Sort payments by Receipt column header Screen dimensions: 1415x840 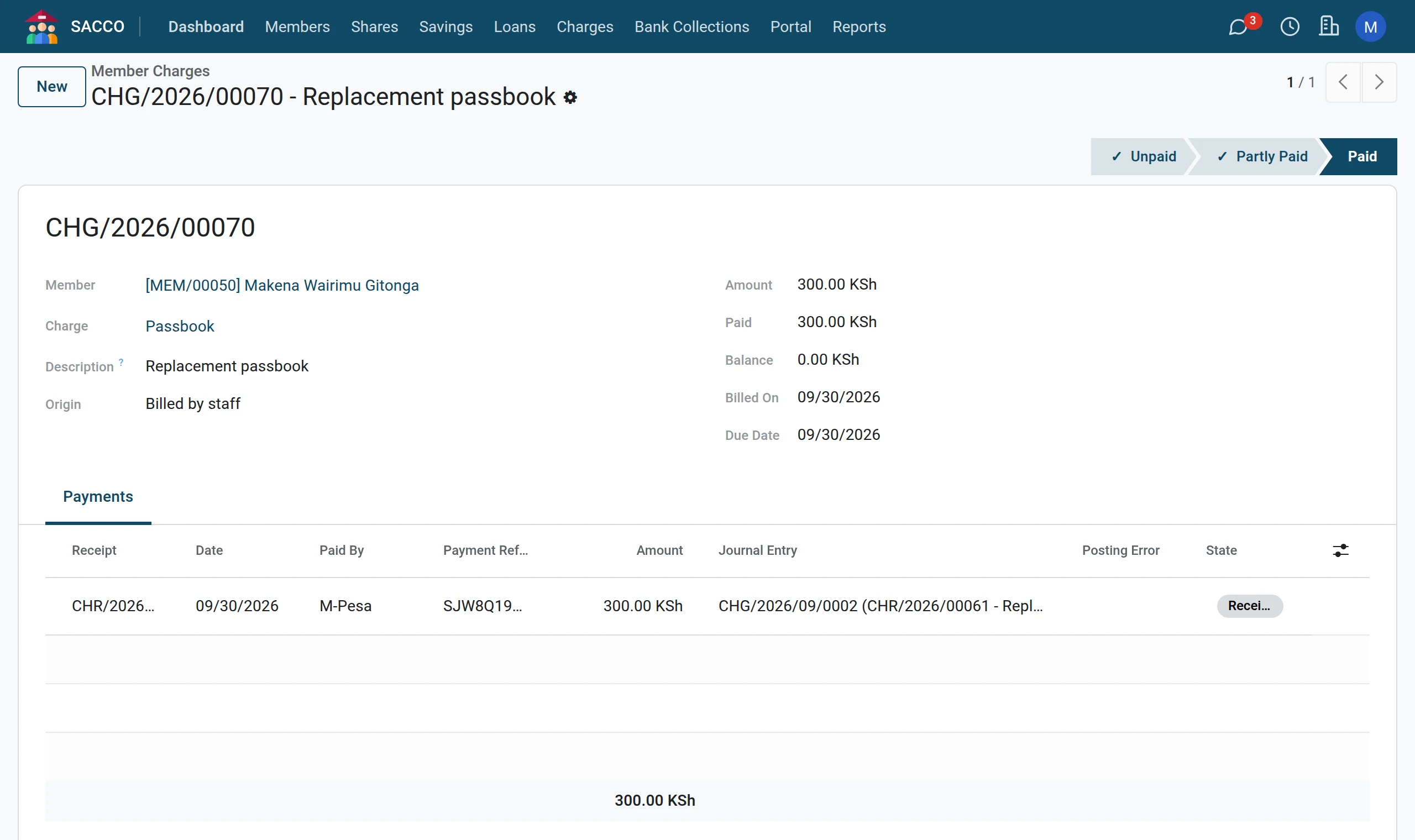(x=94, y=550)
